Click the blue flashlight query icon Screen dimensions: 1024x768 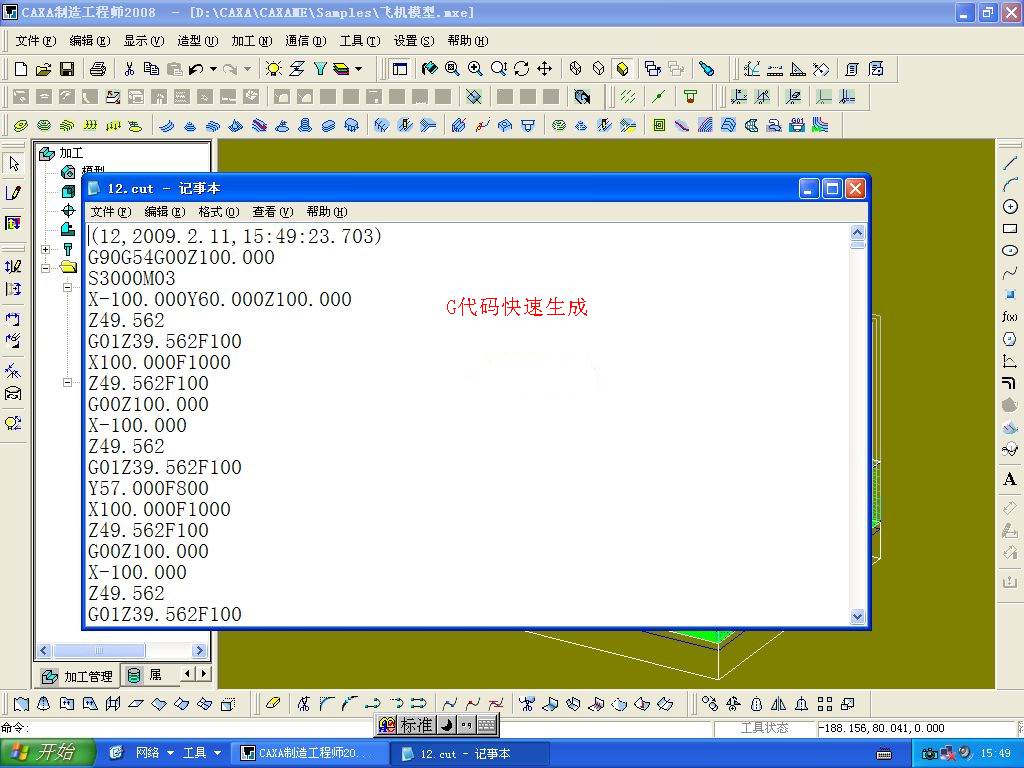pyautogui.click(x=706, y=69)
